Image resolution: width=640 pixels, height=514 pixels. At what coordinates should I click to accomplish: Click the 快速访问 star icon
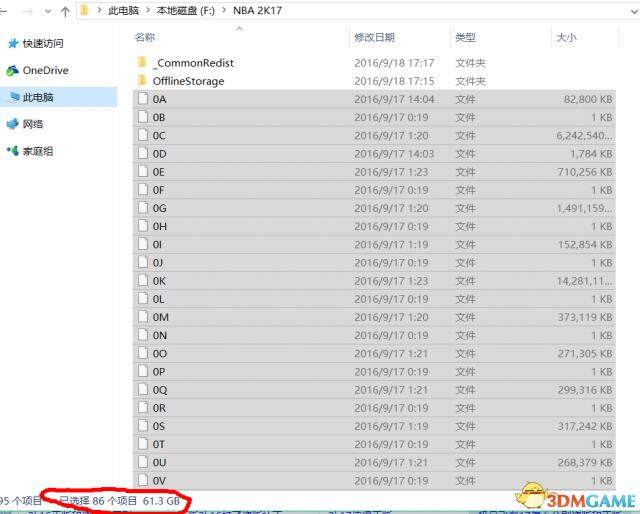click(x=13, y=43)
